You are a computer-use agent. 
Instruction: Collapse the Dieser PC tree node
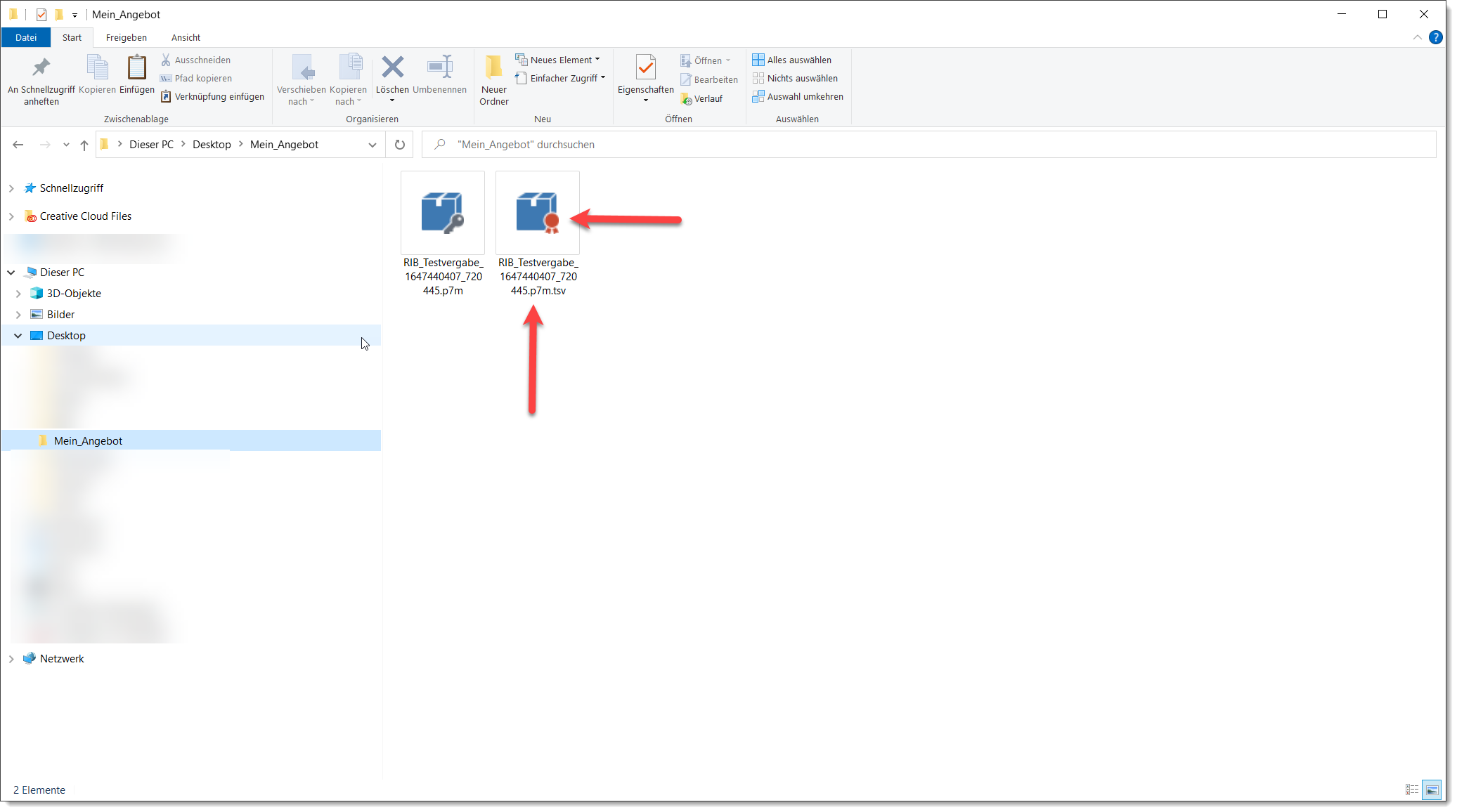(x=11, y=273)
